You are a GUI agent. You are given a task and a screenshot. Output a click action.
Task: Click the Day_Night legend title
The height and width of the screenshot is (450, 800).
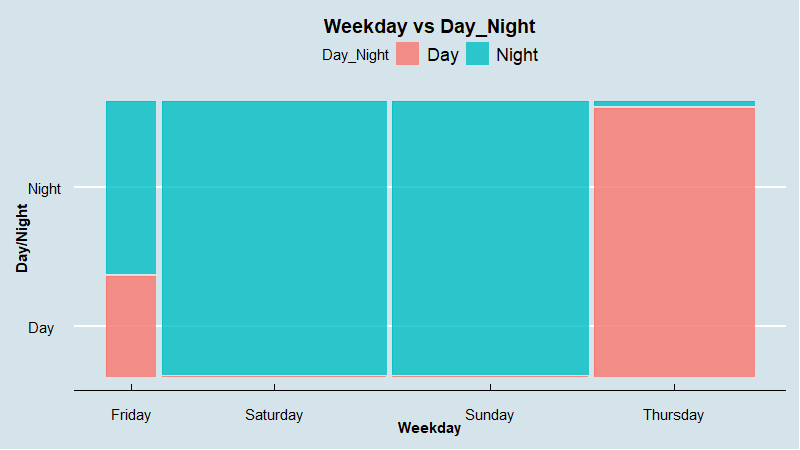click(355, 55)
